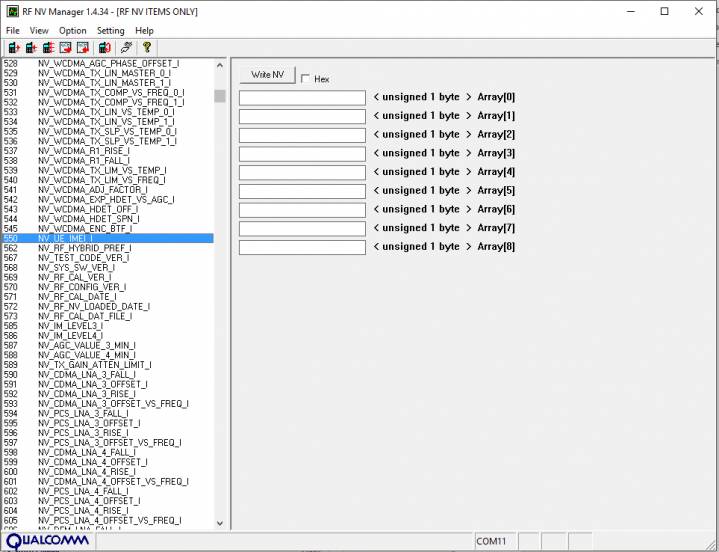Select NV_WCDMA_HDET_OFF_I in the list
The height and width of the screenshot is (552, 719).
[88, 209]
